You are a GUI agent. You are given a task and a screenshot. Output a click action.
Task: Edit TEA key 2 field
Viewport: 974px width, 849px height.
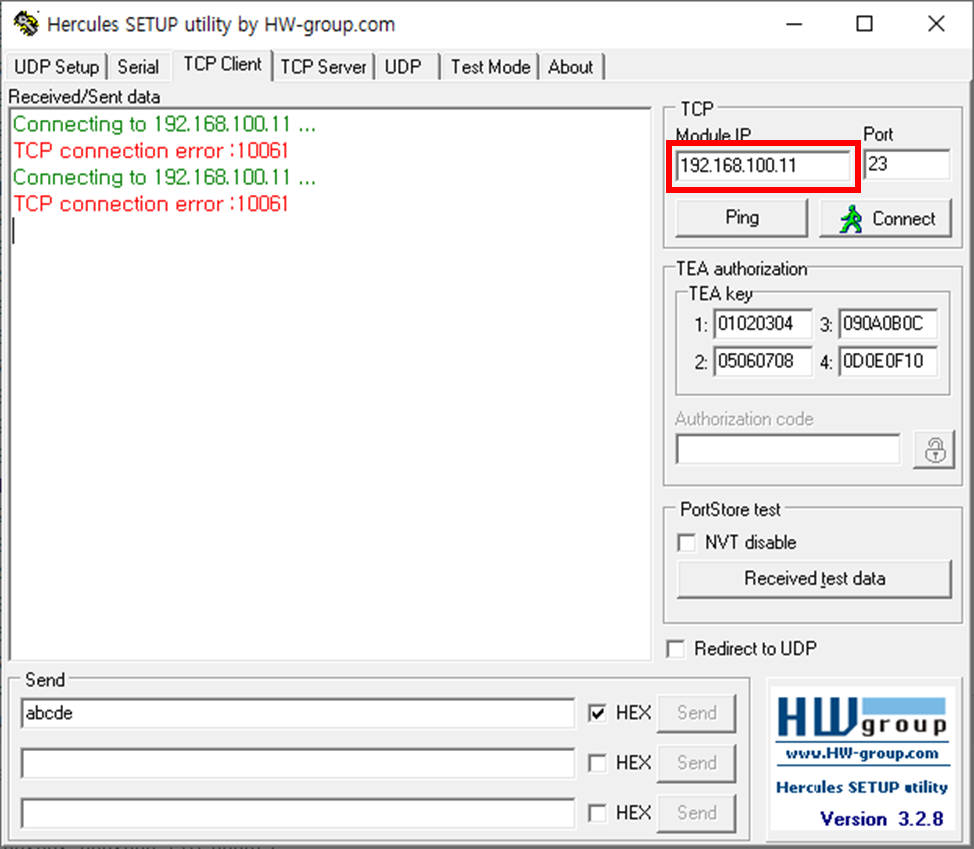point(763,361)
